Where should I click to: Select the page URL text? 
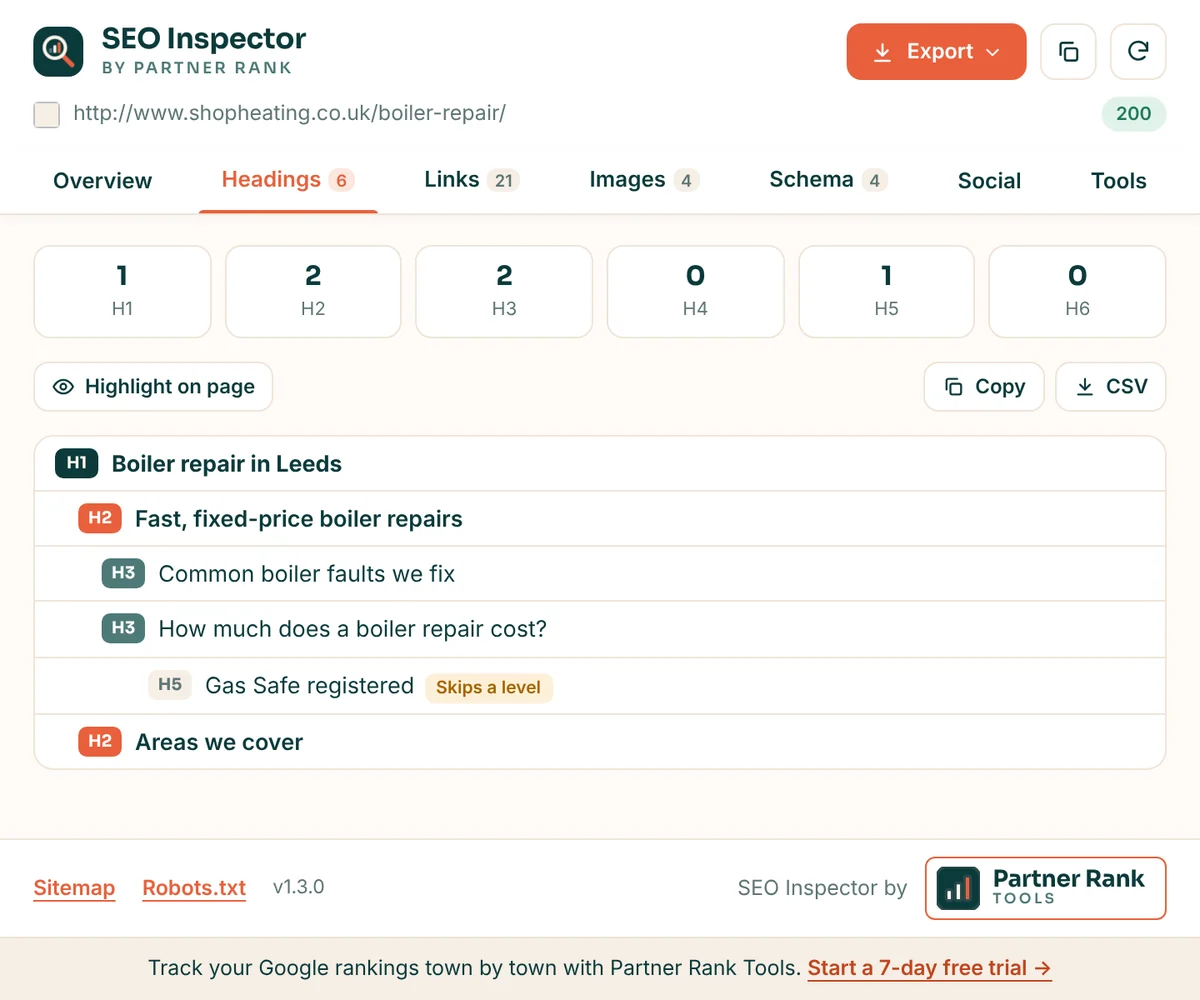pos(290,113)
